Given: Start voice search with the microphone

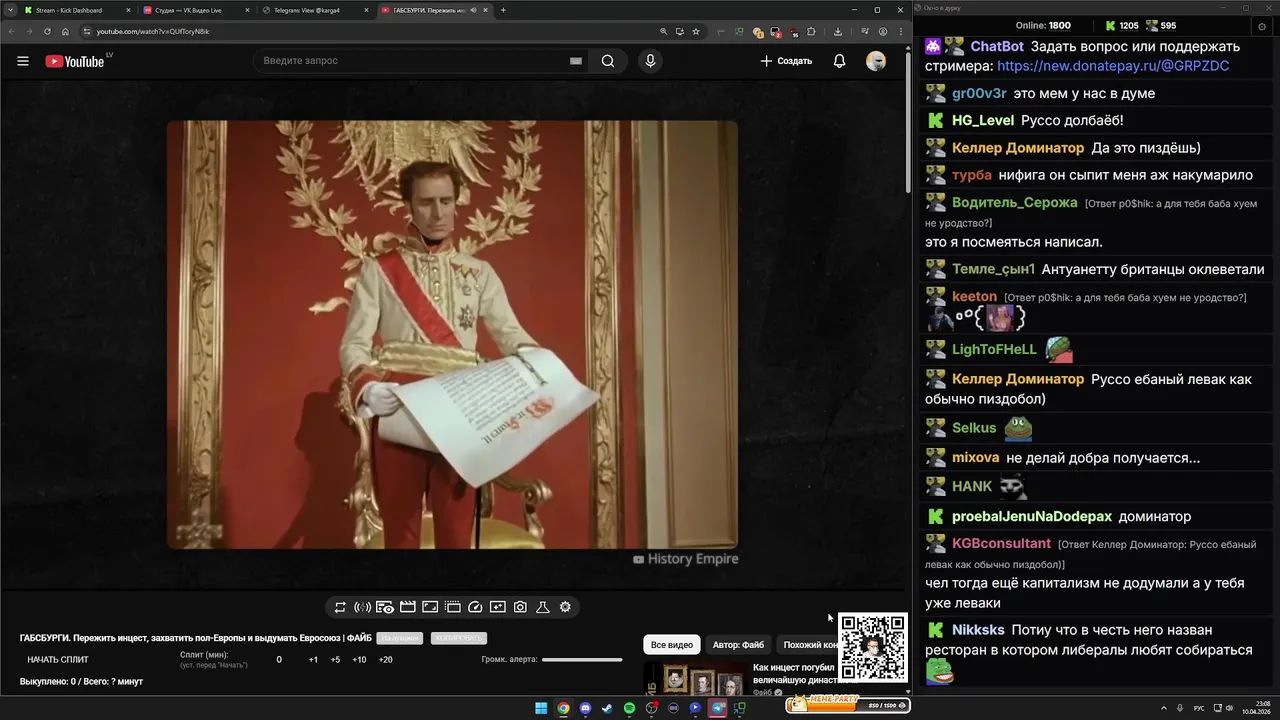Looking at the screenshot, I should tap(650, 61).
